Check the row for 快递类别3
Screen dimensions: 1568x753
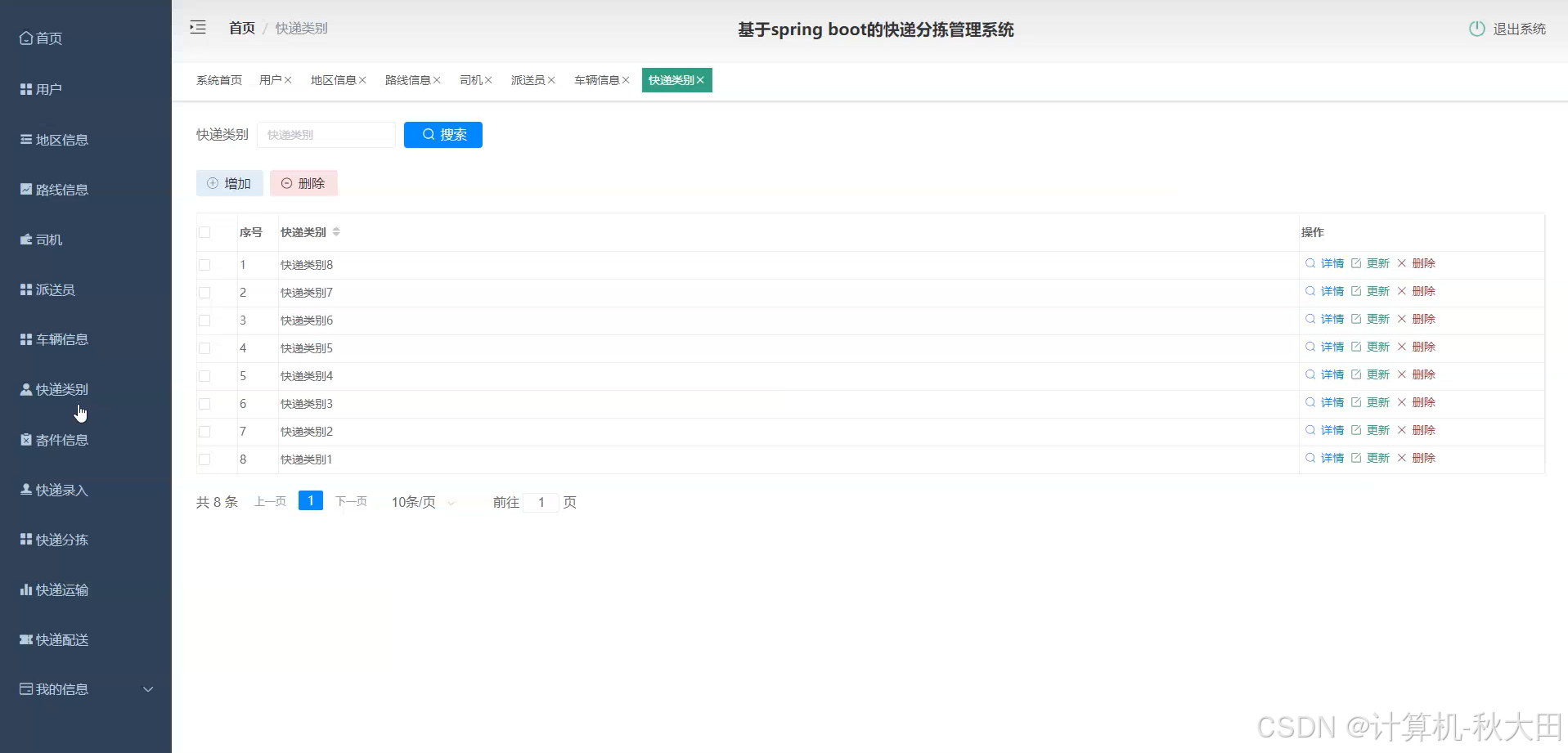click(204, 404)
